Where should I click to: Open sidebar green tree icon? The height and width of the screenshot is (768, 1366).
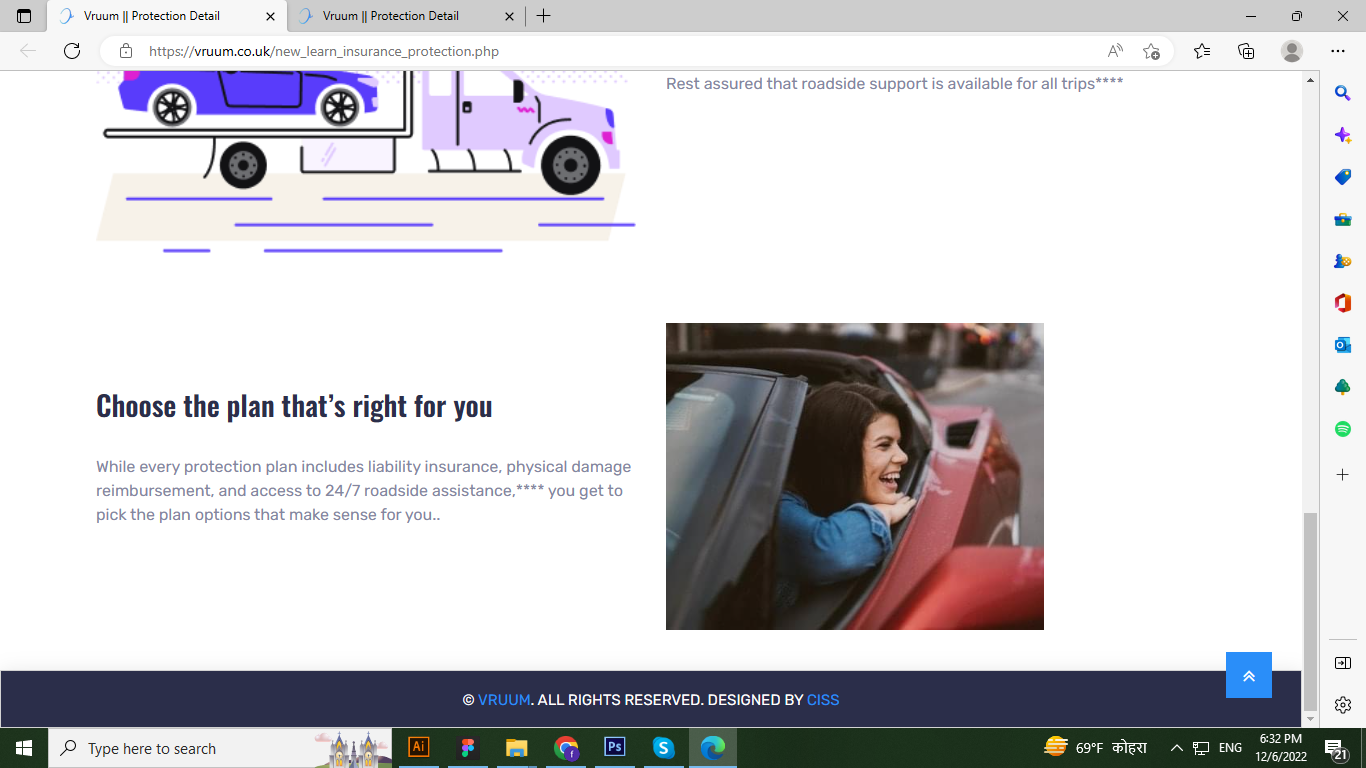tap(1343, 387)
